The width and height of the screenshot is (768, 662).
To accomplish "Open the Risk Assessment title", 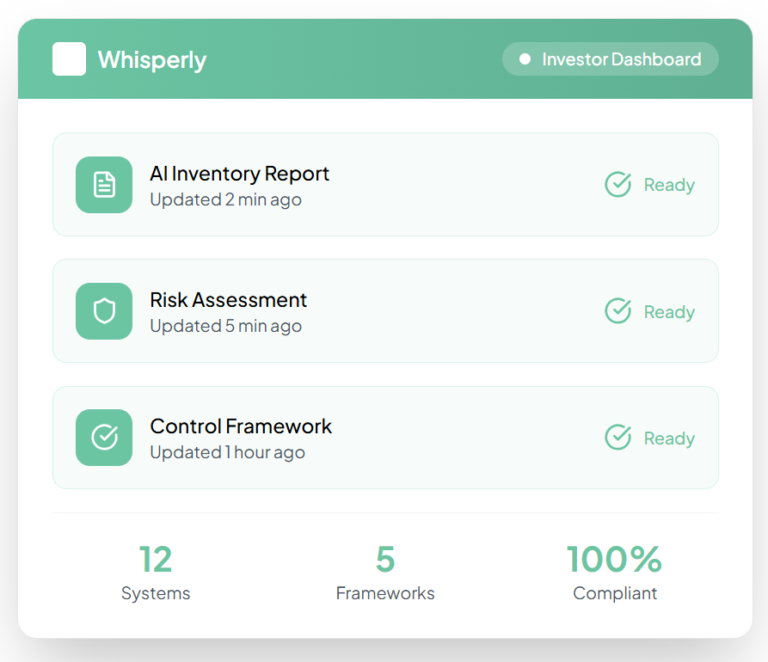I will click(x=228, y=300).
